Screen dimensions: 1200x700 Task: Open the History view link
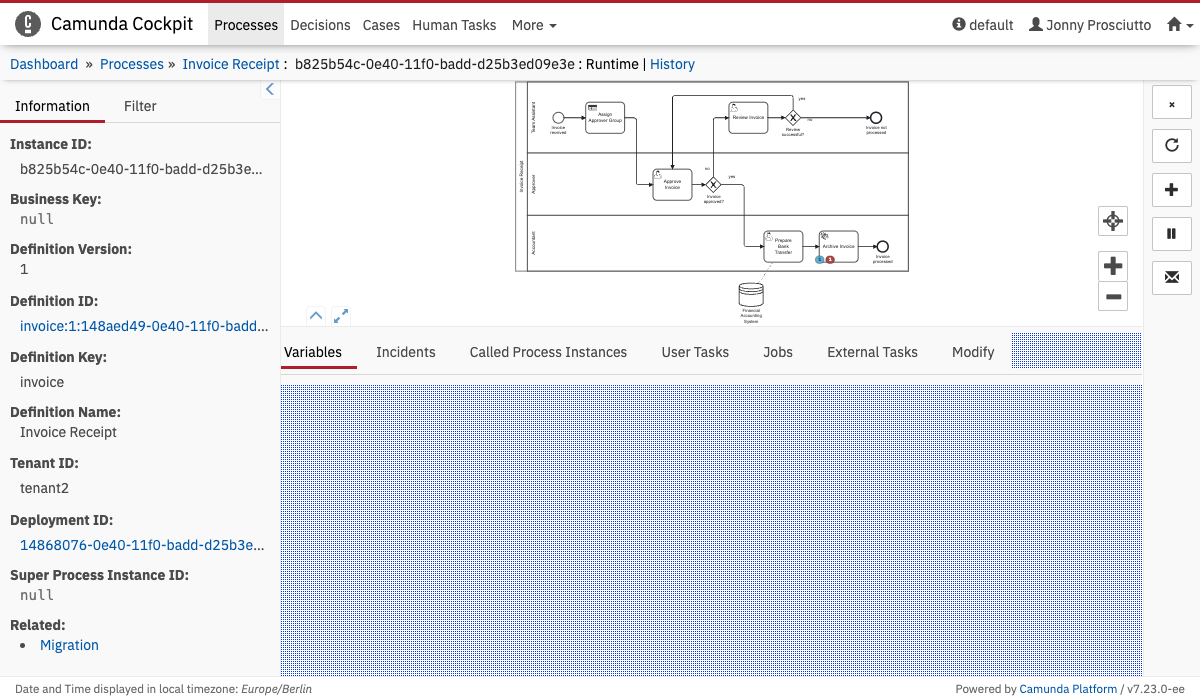pyautogui.click(x=672, y=64)
